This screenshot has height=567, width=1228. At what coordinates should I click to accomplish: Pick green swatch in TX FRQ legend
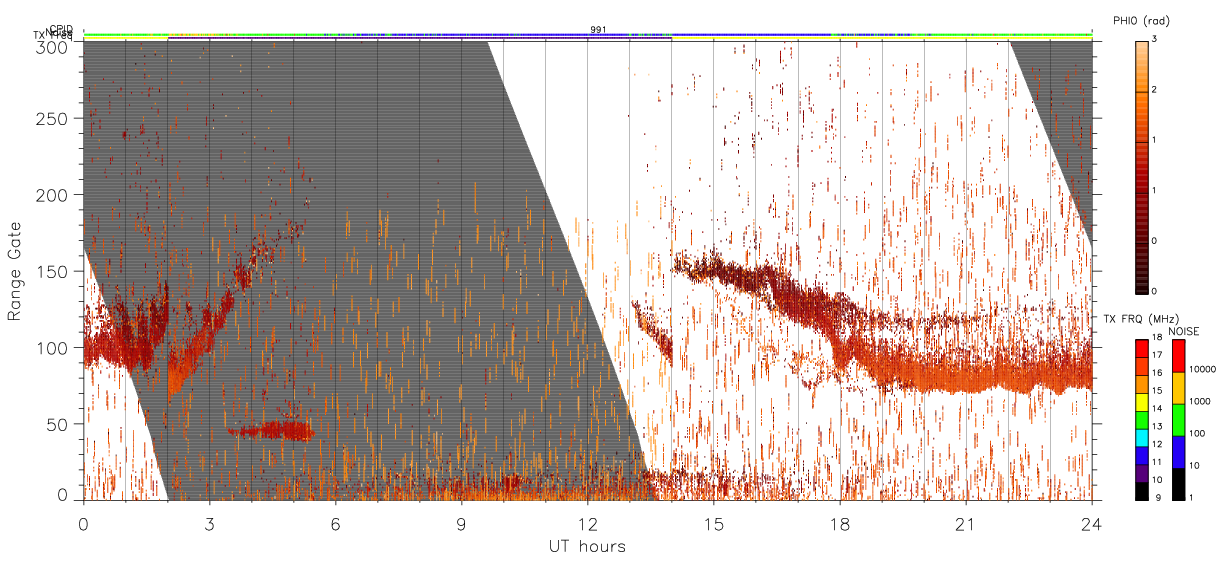tap(1142, 419)
